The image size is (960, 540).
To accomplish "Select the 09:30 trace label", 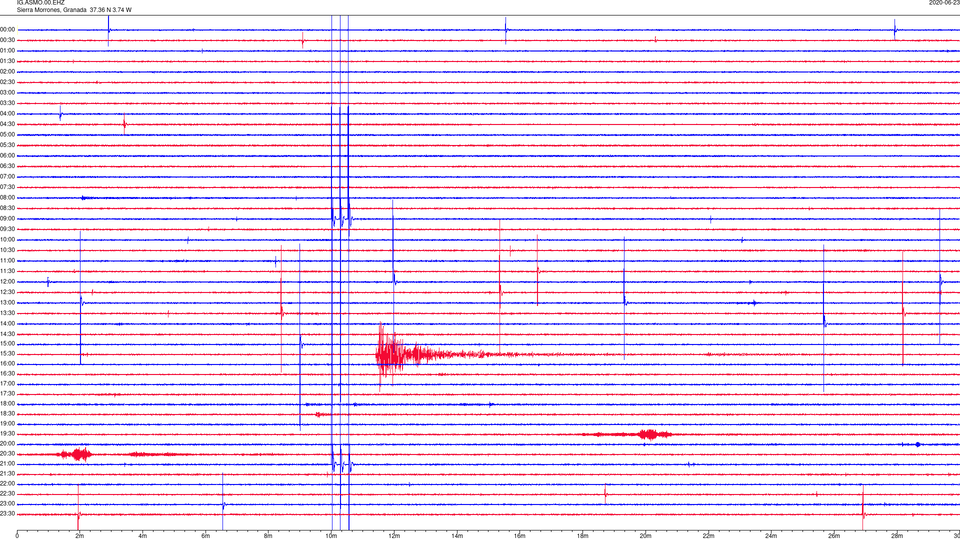I will click(7, 229).
